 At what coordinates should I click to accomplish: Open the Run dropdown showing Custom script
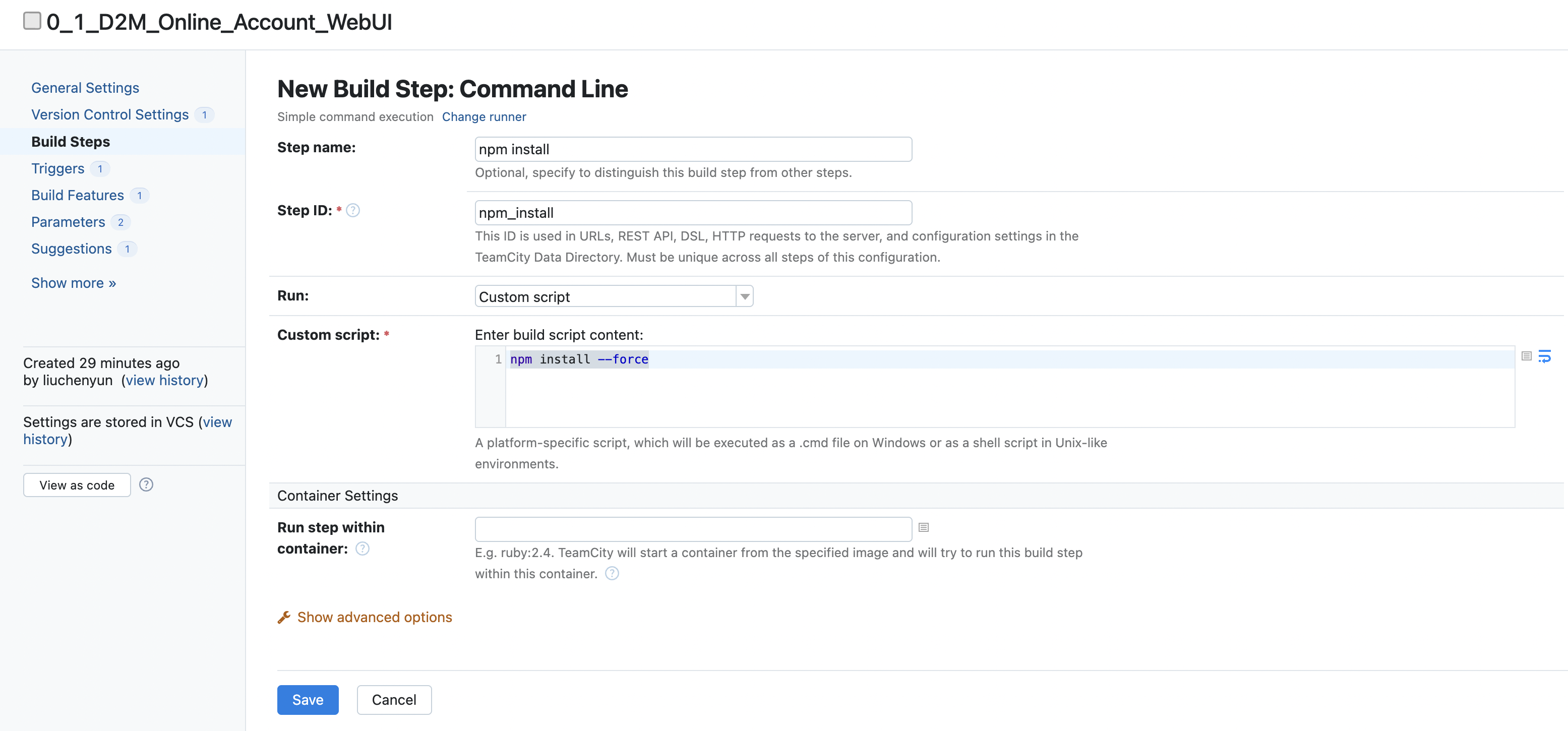(x=614, y=296)
